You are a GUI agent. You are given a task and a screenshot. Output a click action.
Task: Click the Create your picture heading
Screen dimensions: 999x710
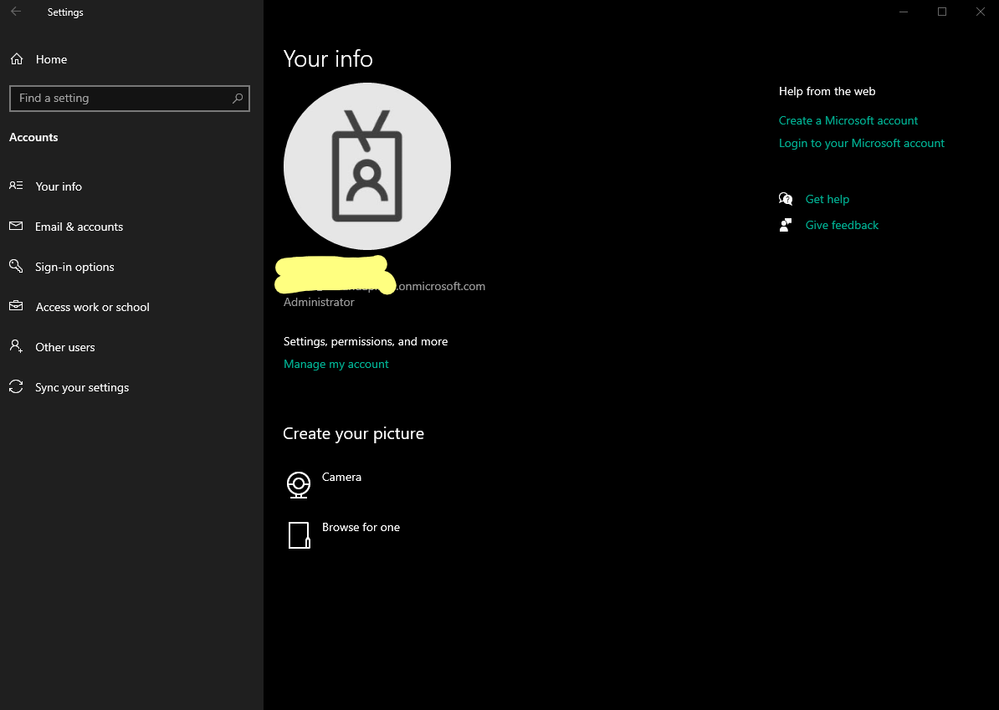[x=354, y=433]
